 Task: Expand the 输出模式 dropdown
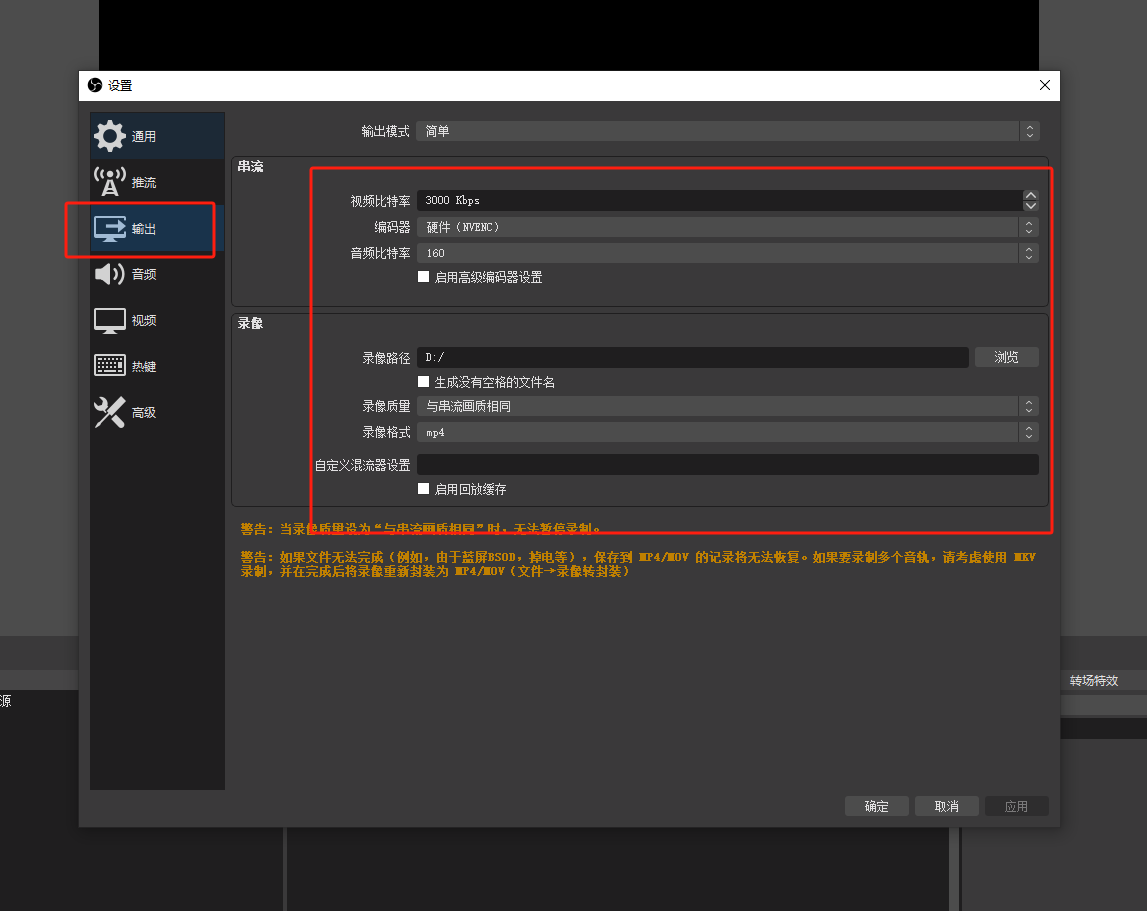click(727, 131)
